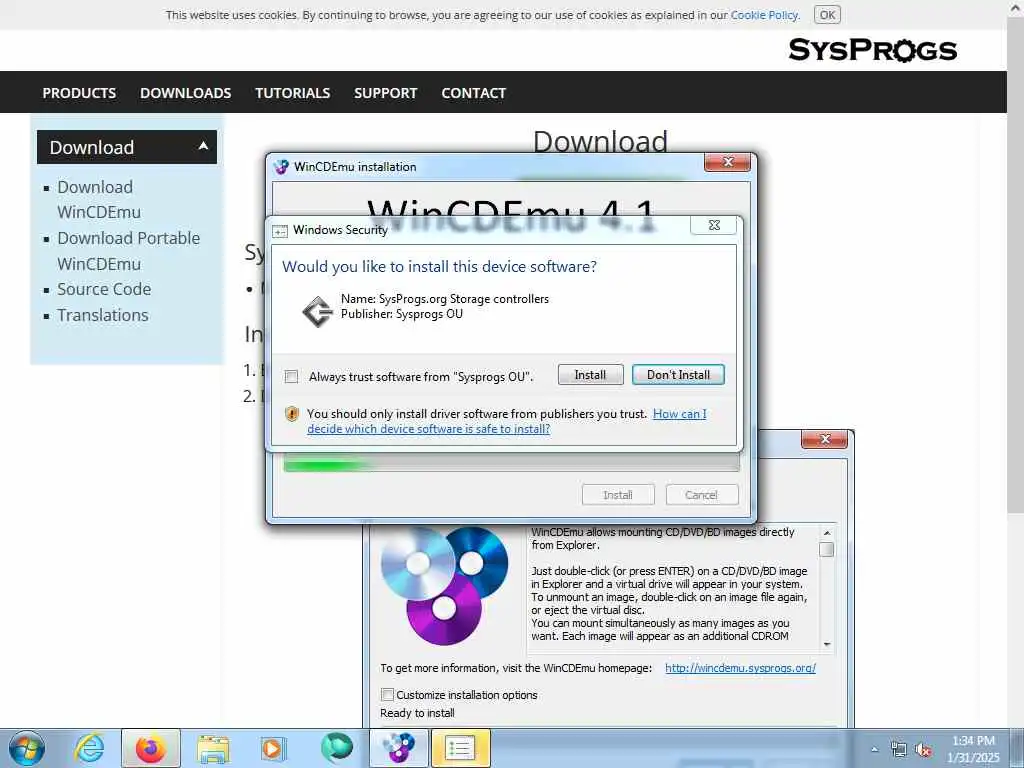The height and width of the screenshot is (768, 1024).
Task: Open the SUPPORT menu
Action: click(385, 93)
